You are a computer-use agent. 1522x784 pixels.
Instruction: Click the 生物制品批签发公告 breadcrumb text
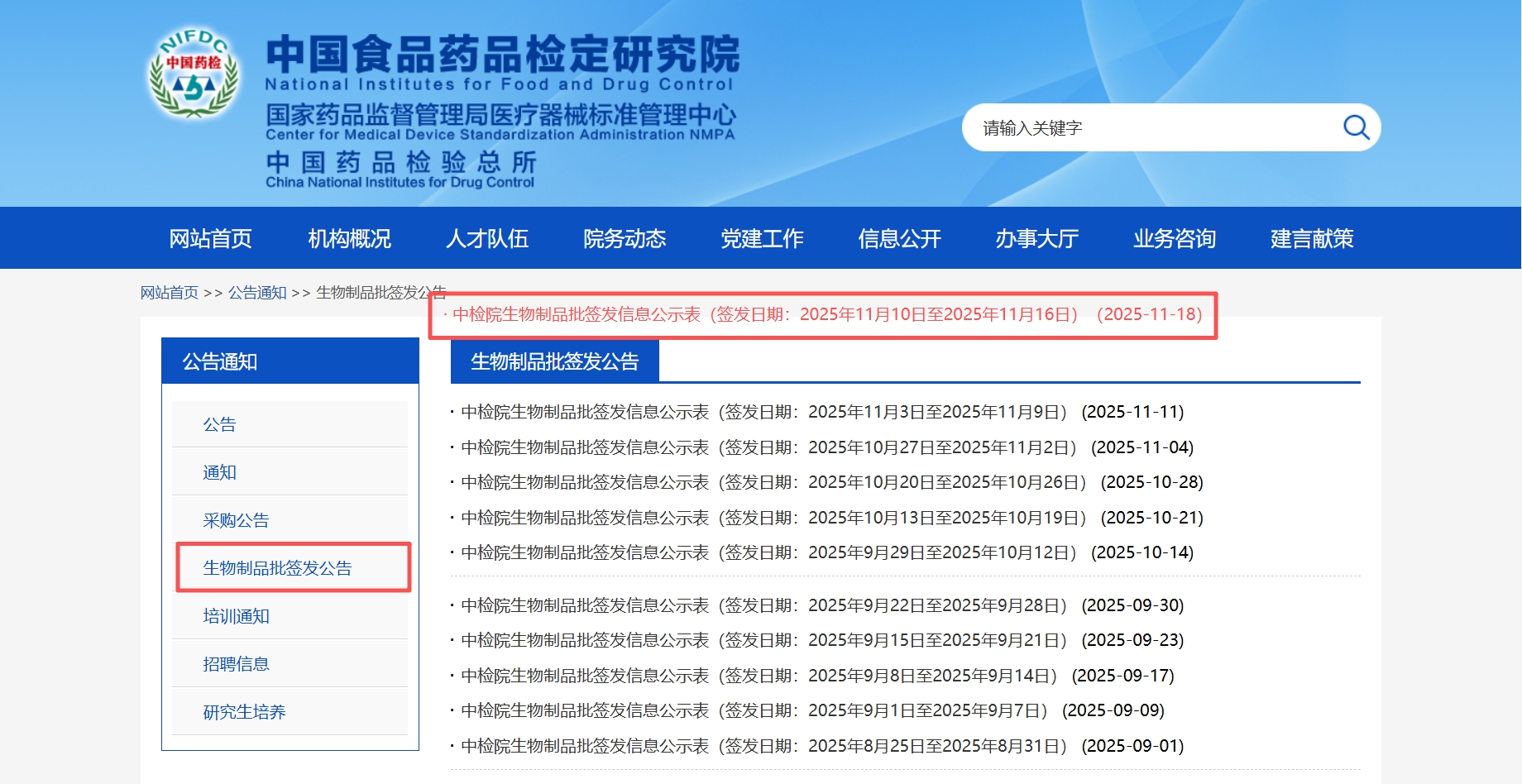pos(381,293)
